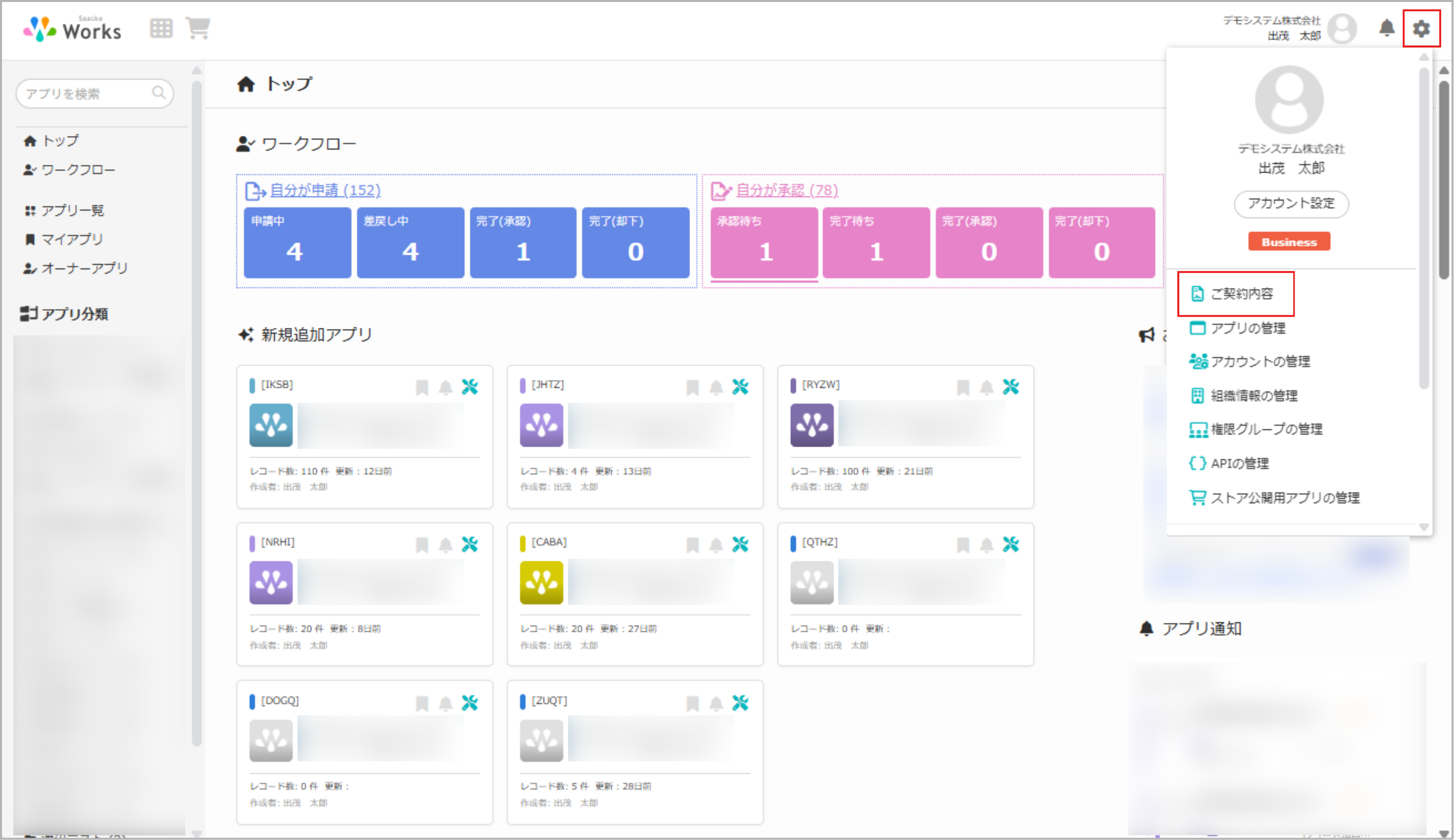
Task: Click the アカウント設定 button
Action: (1291, 204)
